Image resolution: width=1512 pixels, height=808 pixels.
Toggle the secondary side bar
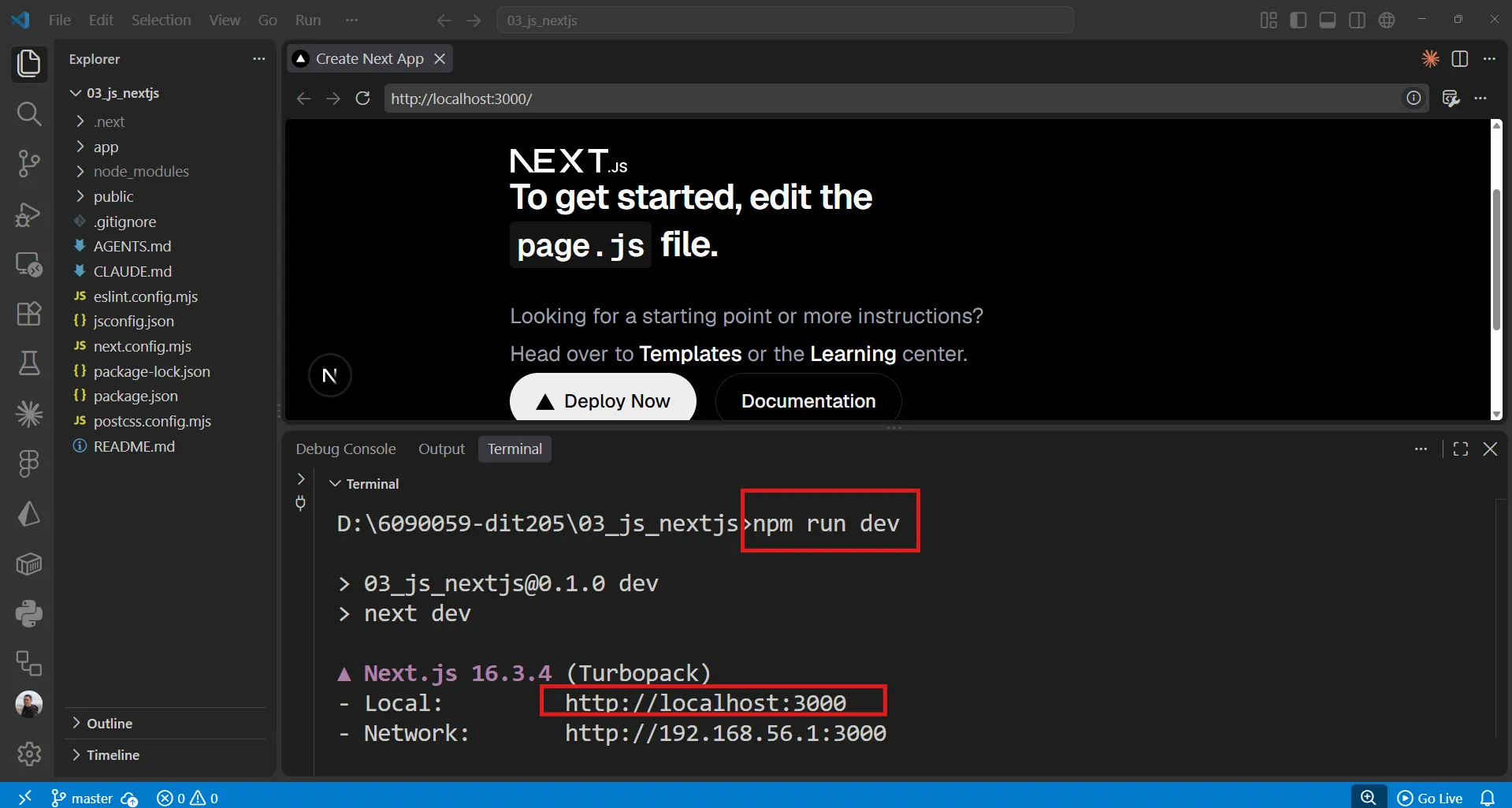tap(1357, 20)
